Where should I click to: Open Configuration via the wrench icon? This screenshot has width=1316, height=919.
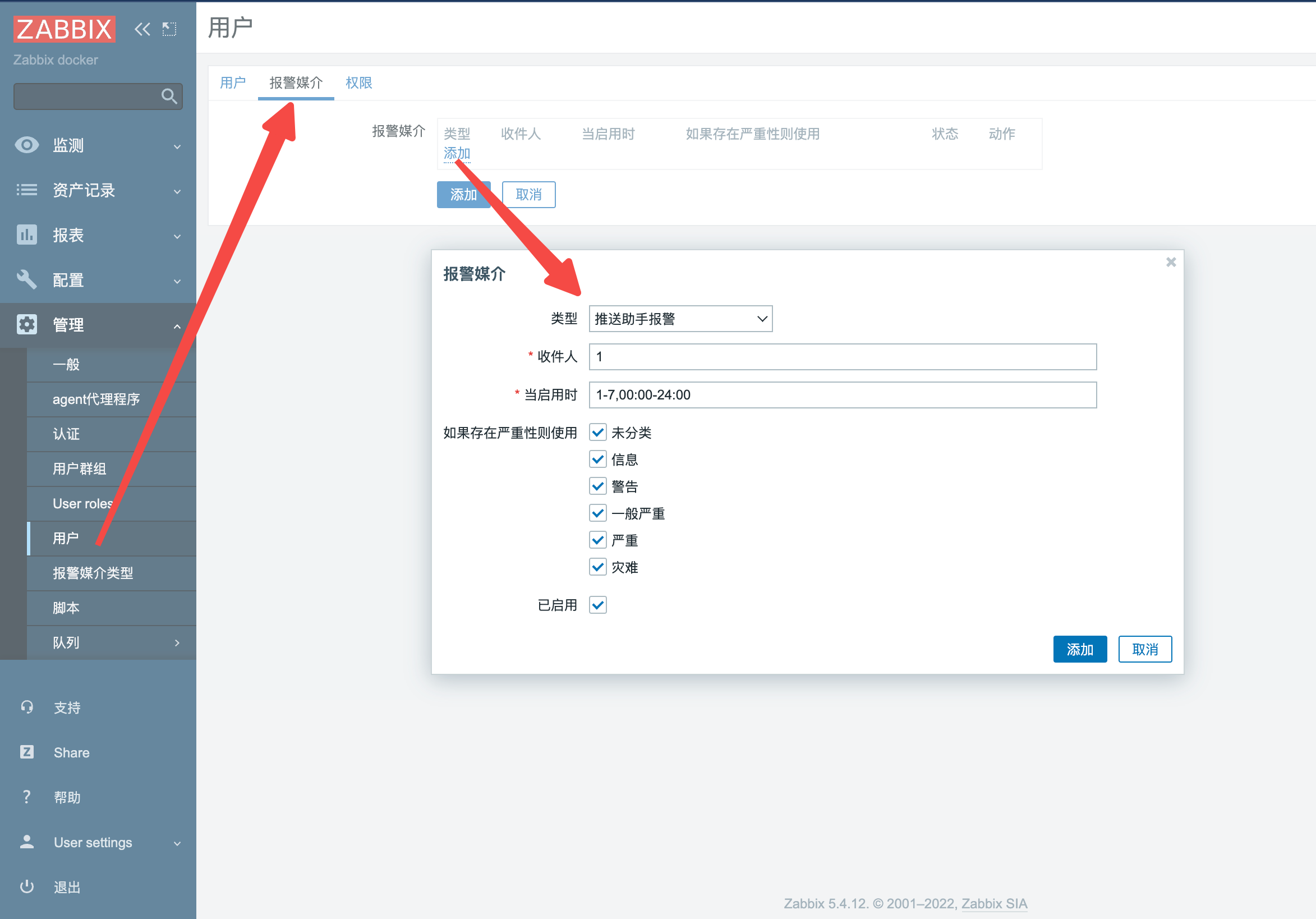pyautogui.click(x=26, y=280)
